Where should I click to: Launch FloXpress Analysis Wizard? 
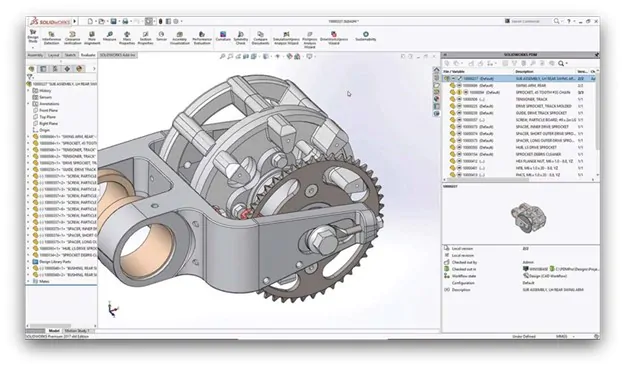(x=310, y=39)
